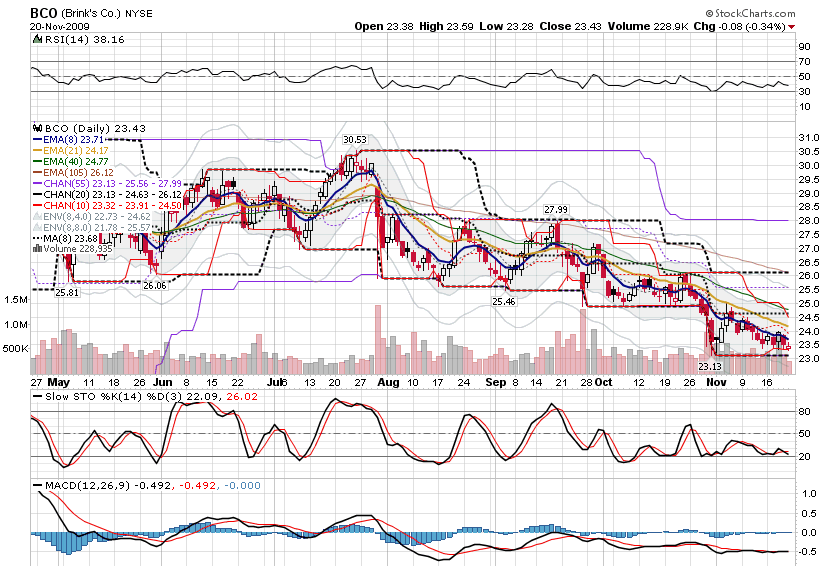Click the blue -0.000 MACD histogram value

tap(242, 485)
